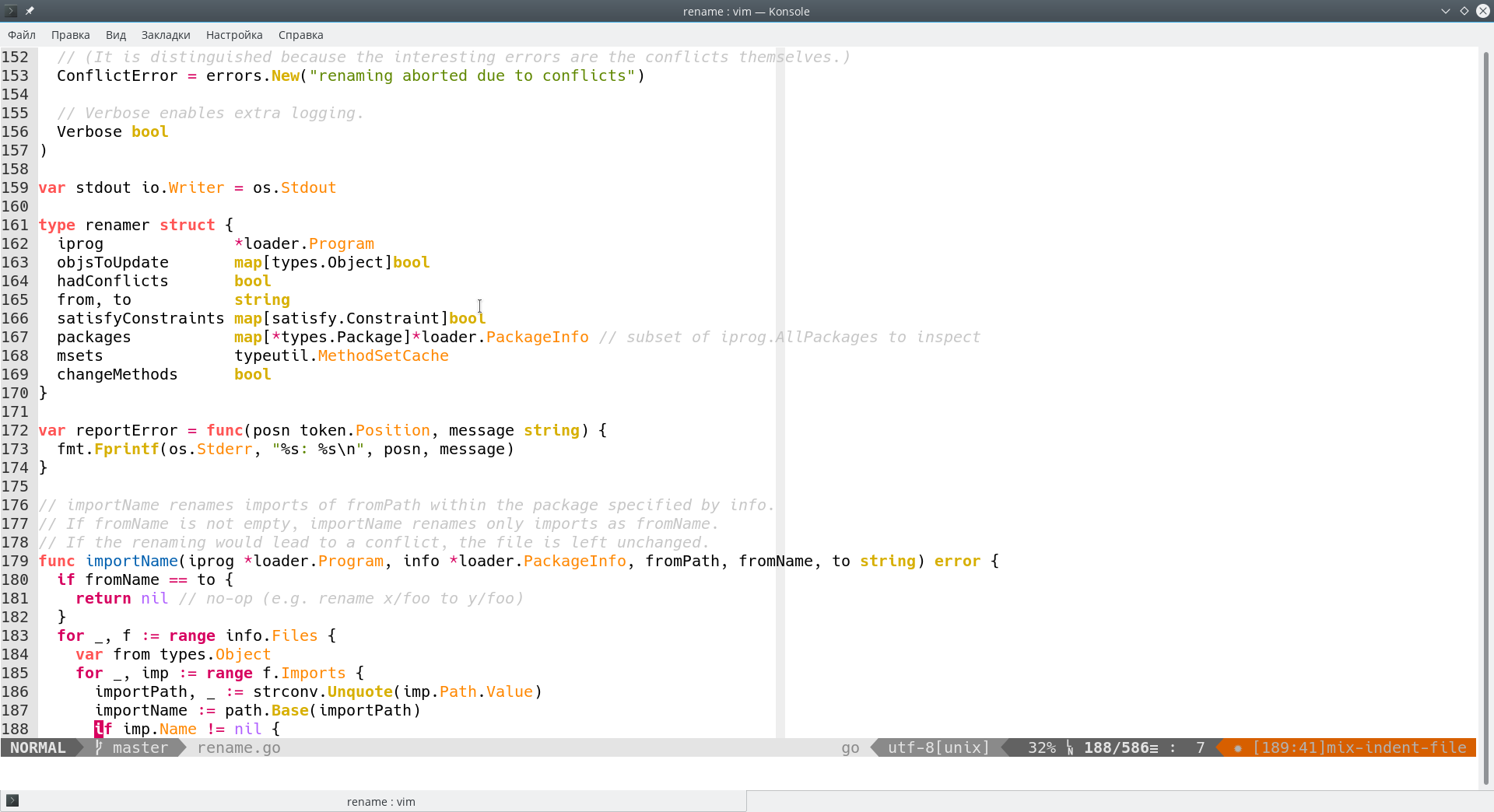Click the Konsole shell icon in title bar
Image resolution: width=1494 pixels, height=812 pixels.
10,11
